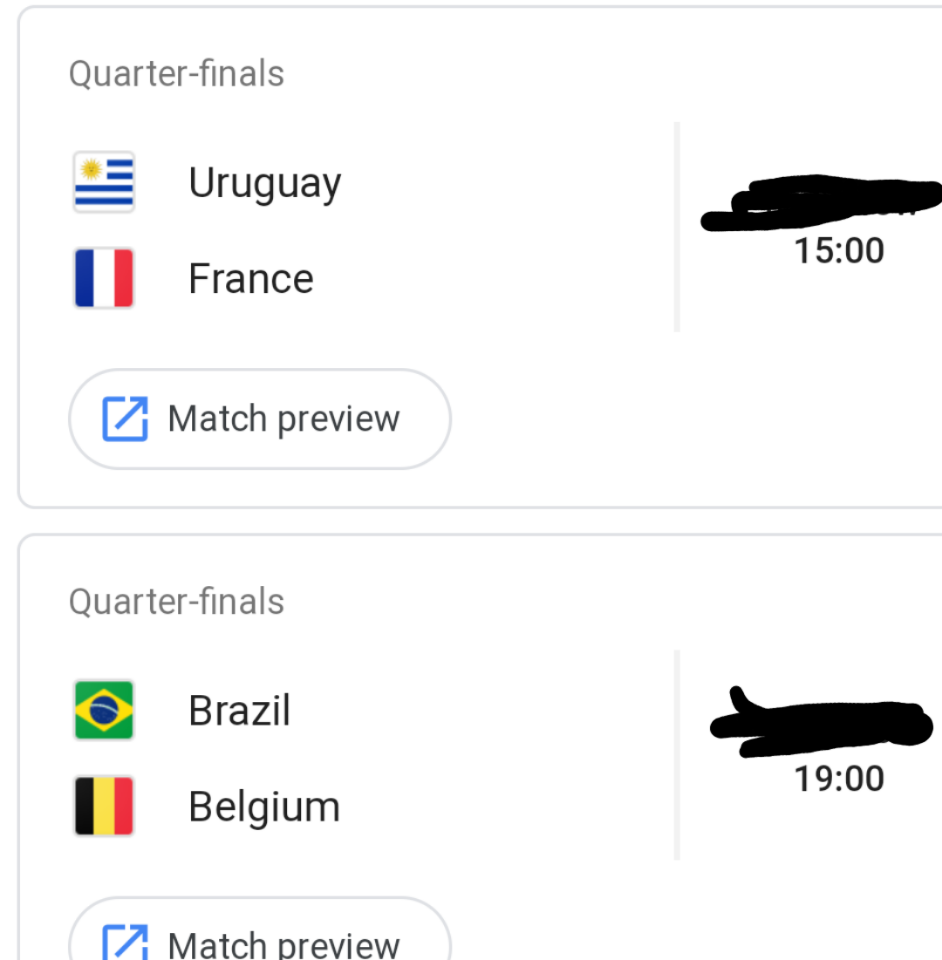Click the Belgium flag icon
Screen dimensions: 942x960
click(104, 806)
